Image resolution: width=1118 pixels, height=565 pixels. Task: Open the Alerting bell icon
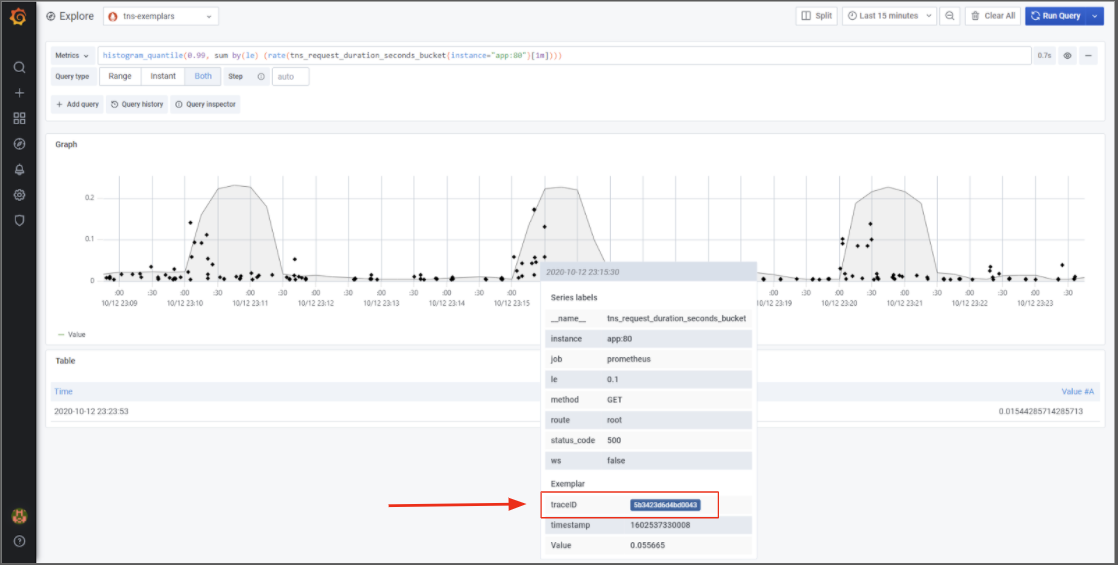coord(19,169)
